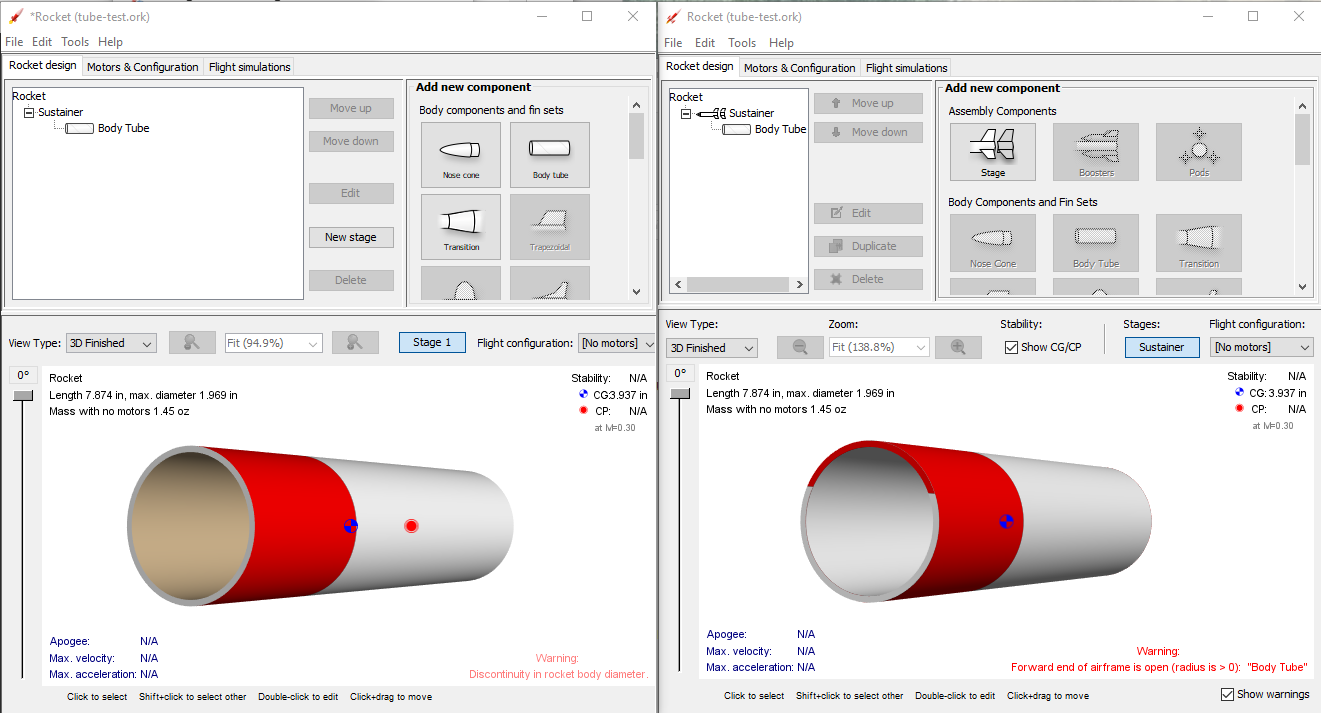Disable the Show warnings checkbox
This screenshot has height=713, width=1321.
1226,694
